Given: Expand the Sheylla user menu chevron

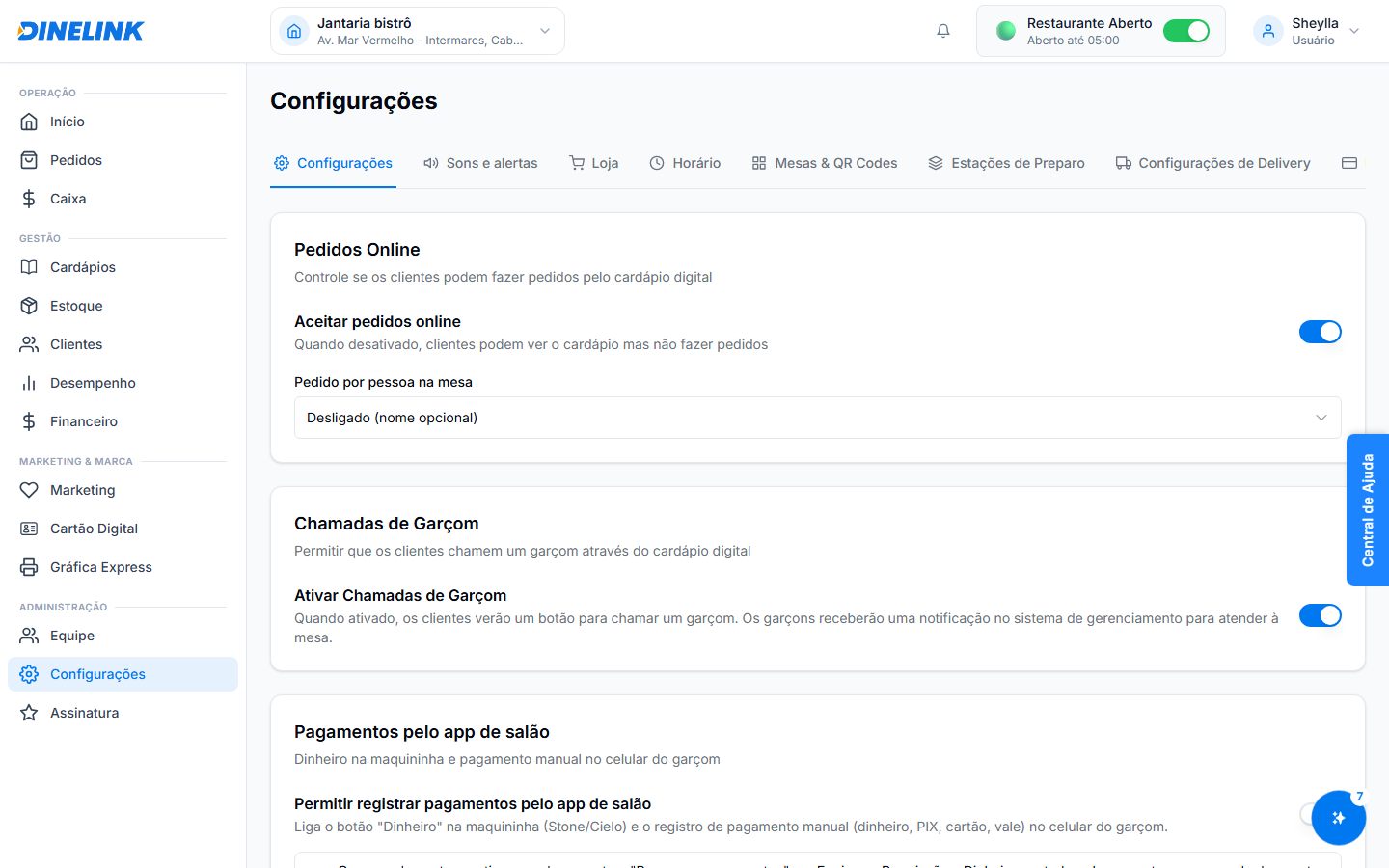Looking at the screenshot, I should (1354, 31).
